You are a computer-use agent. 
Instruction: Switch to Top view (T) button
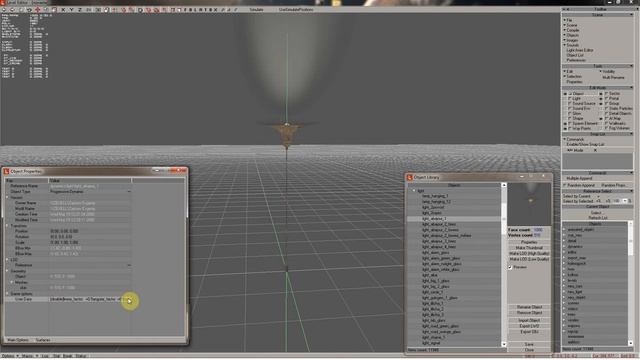pyautogui.click(x=205, y=9)
